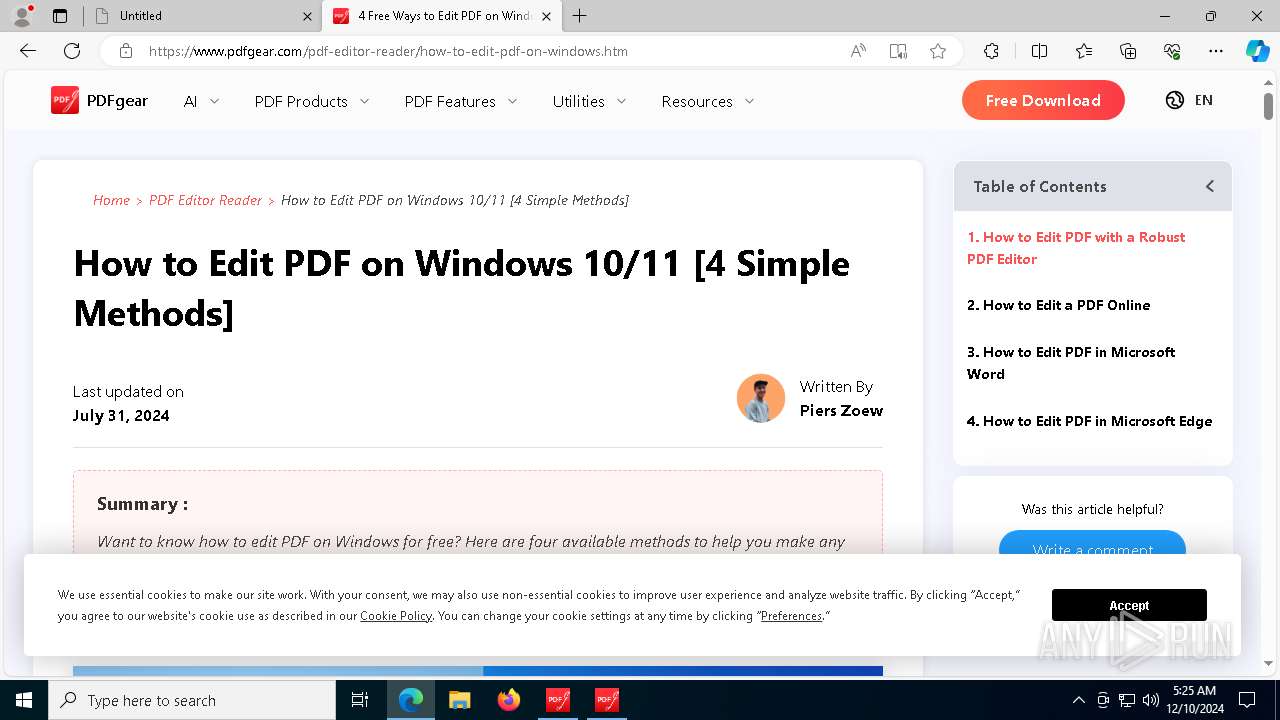Add page to favorites star icon
The image size is (1280, 720).
click(938, 51)
